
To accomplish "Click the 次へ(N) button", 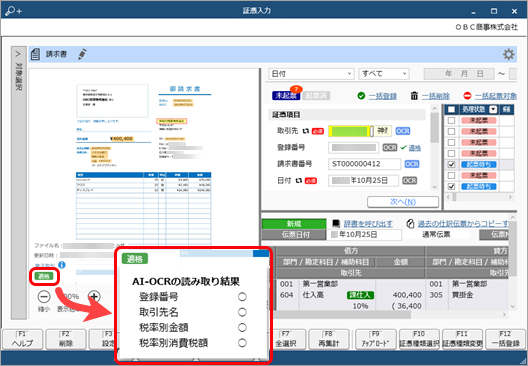I will (403, 202).
